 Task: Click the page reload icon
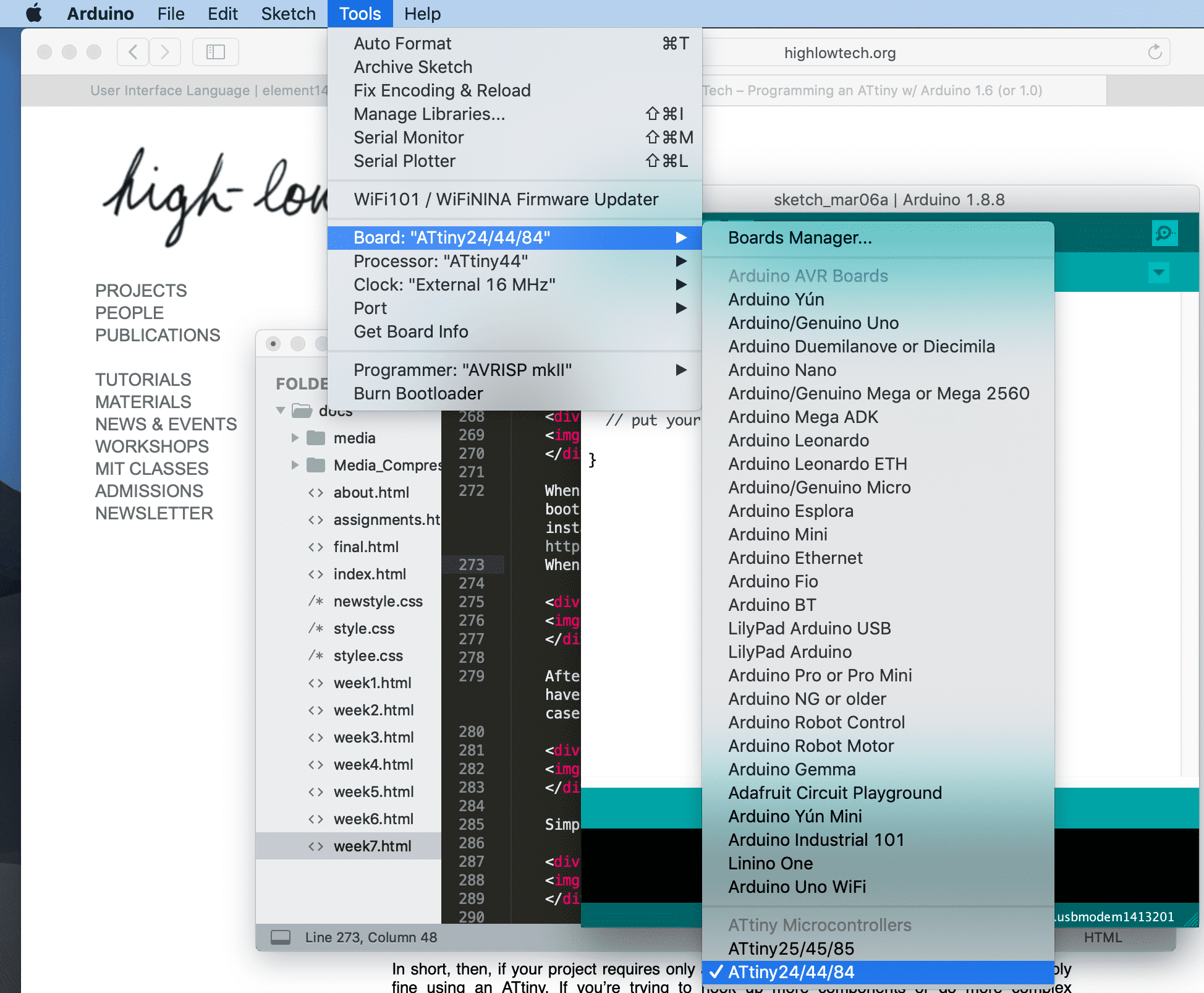pyautogui.click(x=1155, y=53)
